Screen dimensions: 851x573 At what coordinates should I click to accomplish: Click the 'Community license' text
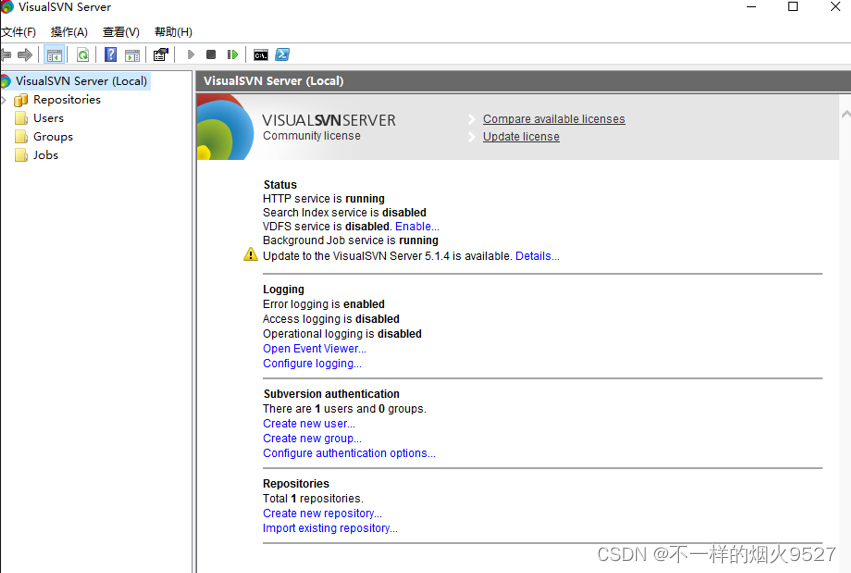click(312, 136)
